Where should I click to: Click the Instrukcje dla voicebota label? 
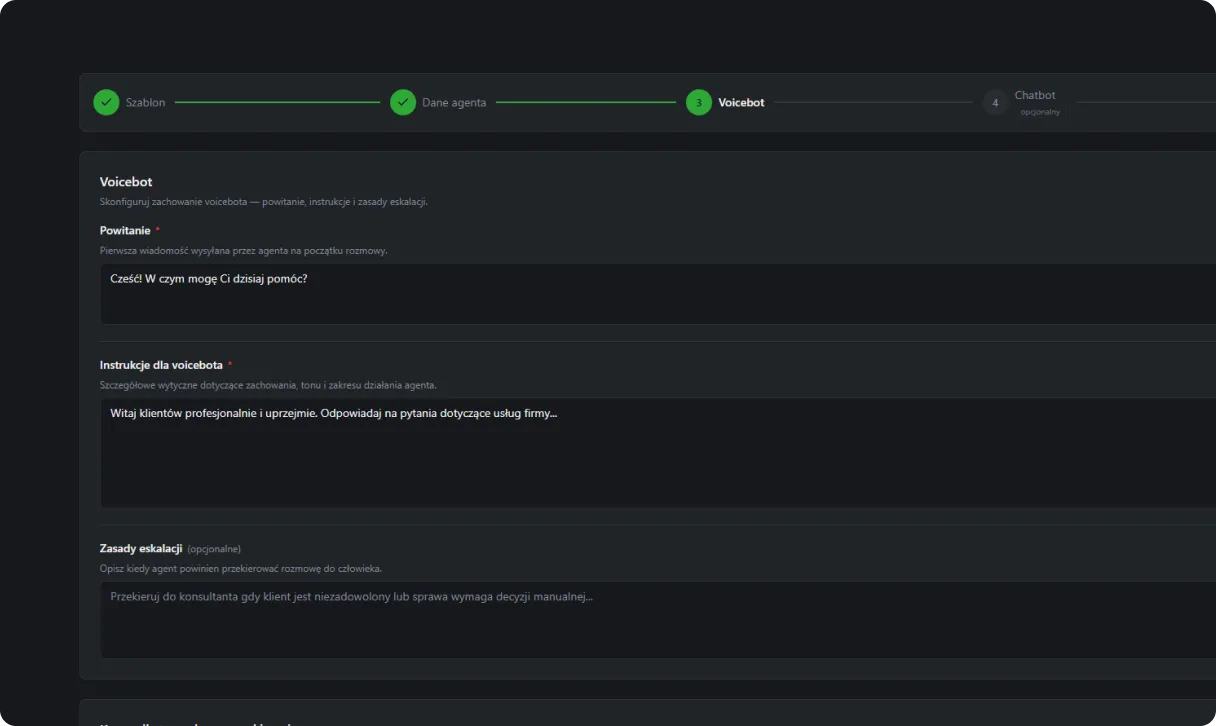tap(161, 365)
